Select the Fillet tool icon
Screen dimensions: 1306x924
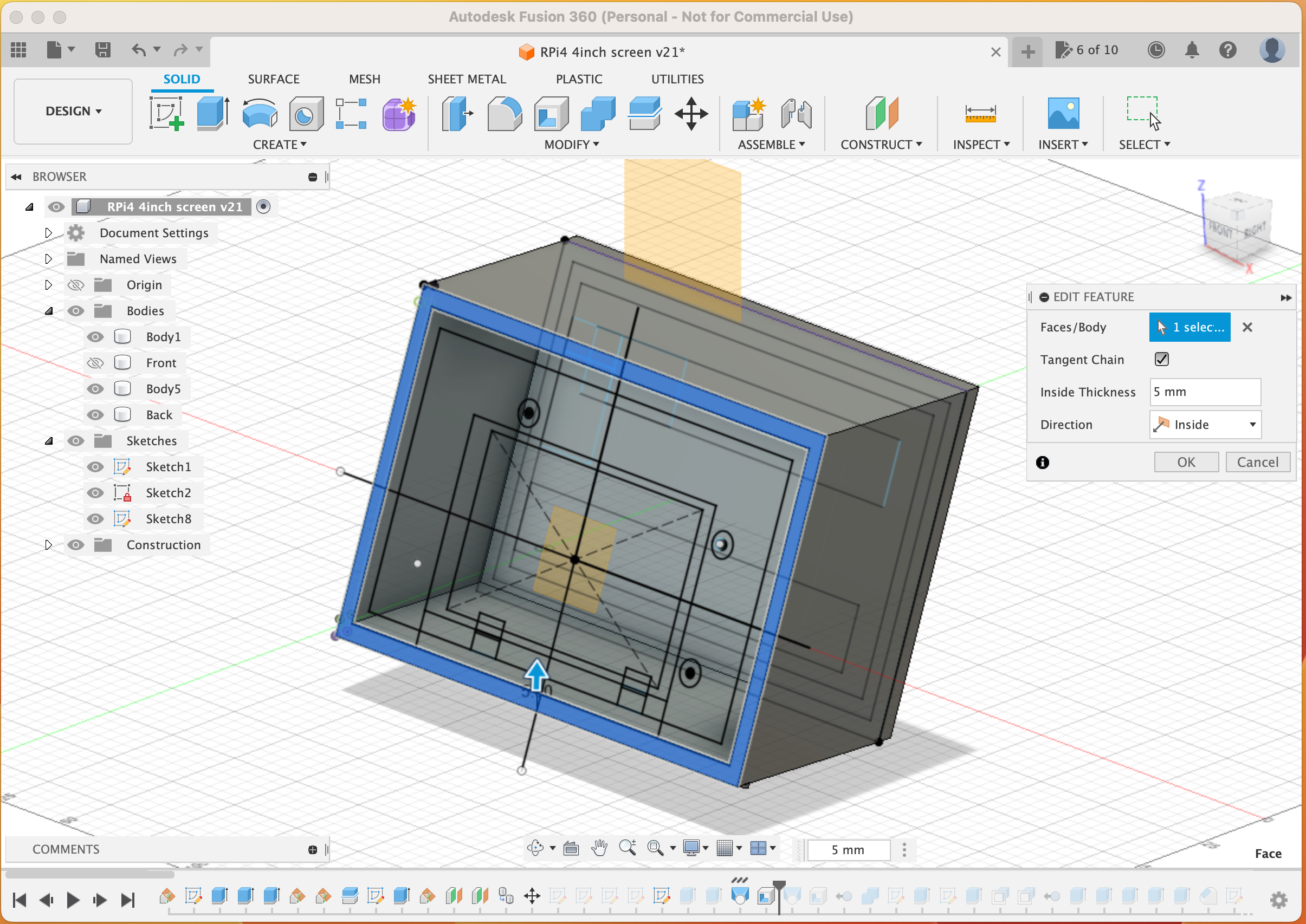(x=505, y=113)
